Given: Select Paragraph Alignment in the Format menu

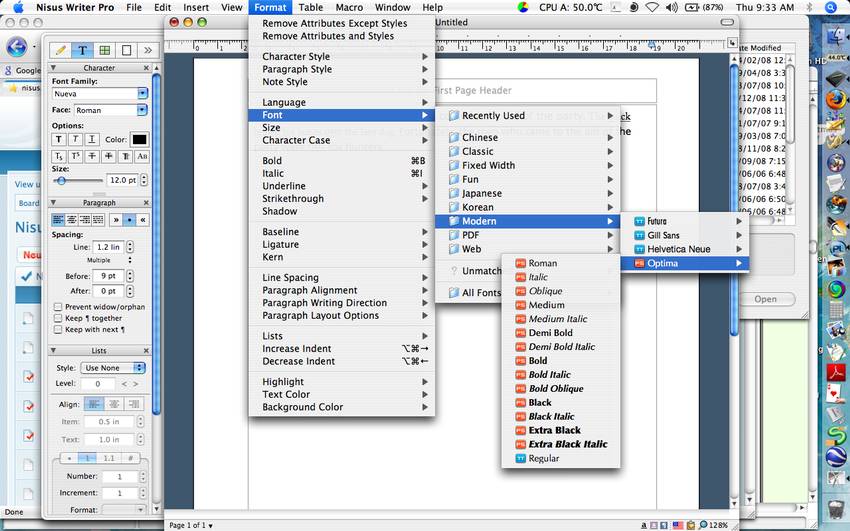Looking at the screenshot, I should pos(342,290).
